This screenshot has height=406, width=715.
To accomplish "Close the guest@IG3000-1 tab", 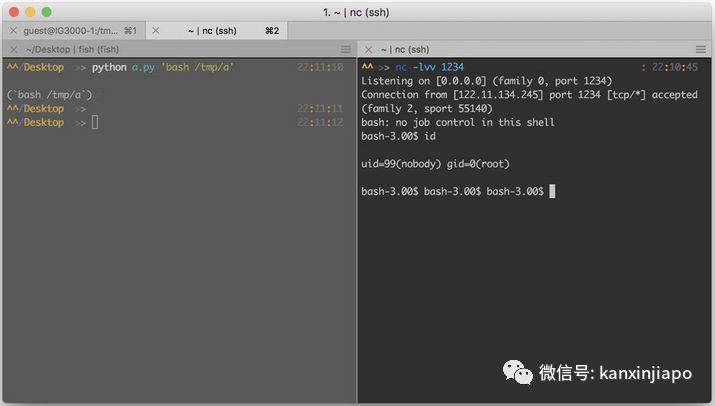I will tap(12, 31).
